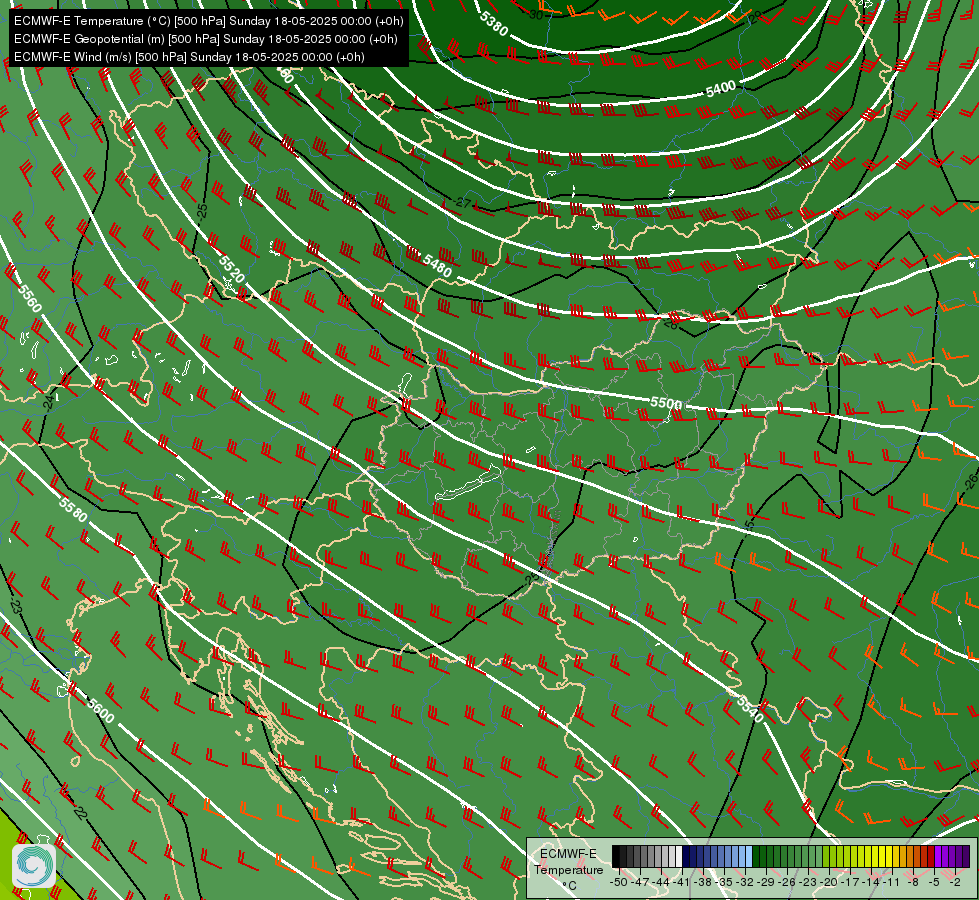Click the 5400 geopotential contour label
This screenshot has height=900, width=979.
tap(721, 89)
